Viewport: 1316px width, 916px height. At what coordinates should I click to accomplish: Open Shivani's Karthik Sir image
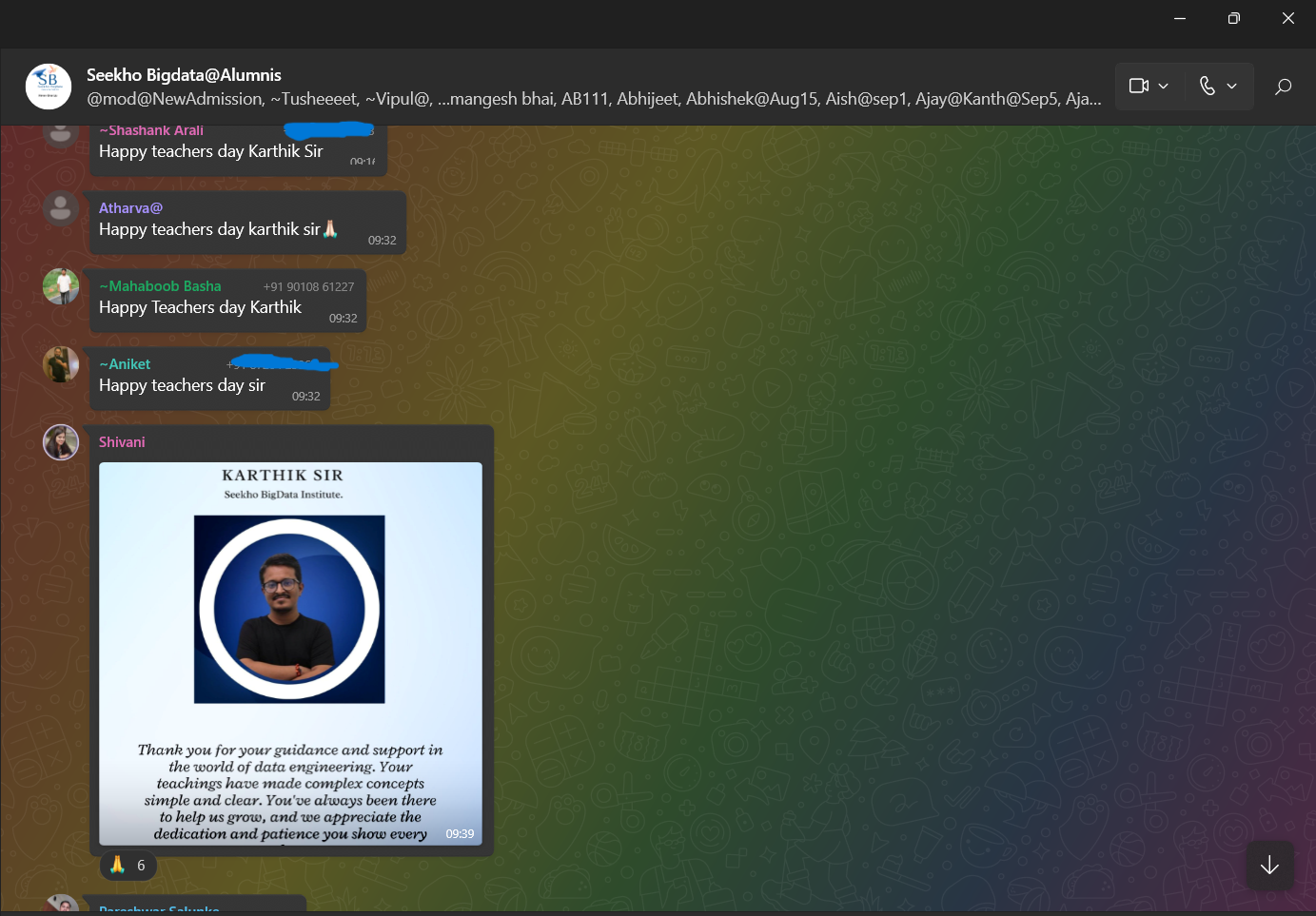coord(290,653)
